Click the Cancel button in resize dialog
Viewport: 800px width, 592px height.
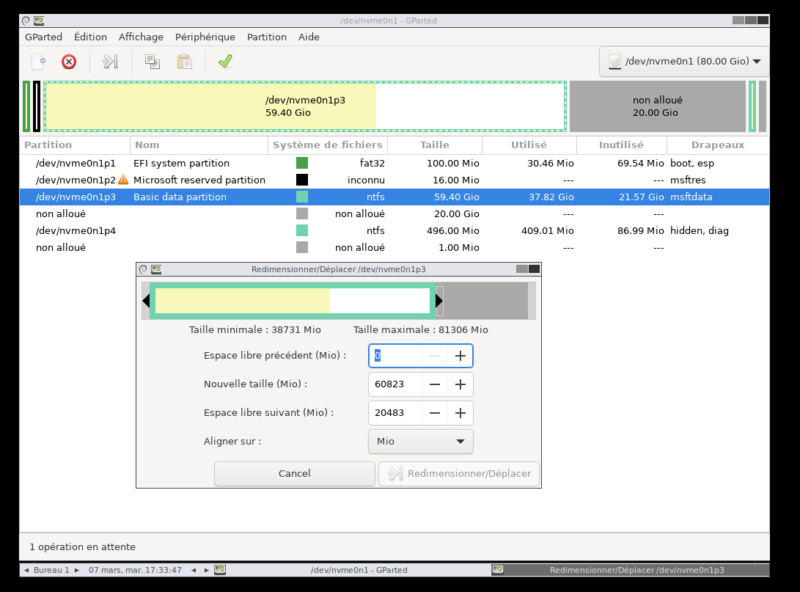pos(294,473)
